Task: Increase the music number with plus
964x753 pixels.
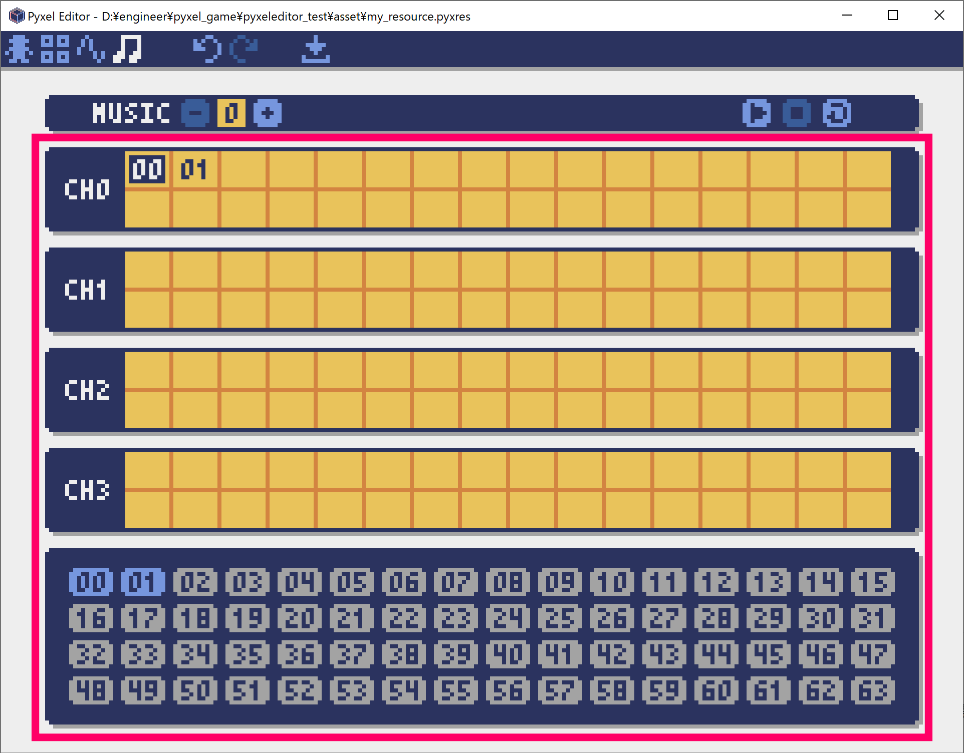Action: point(267,113)
